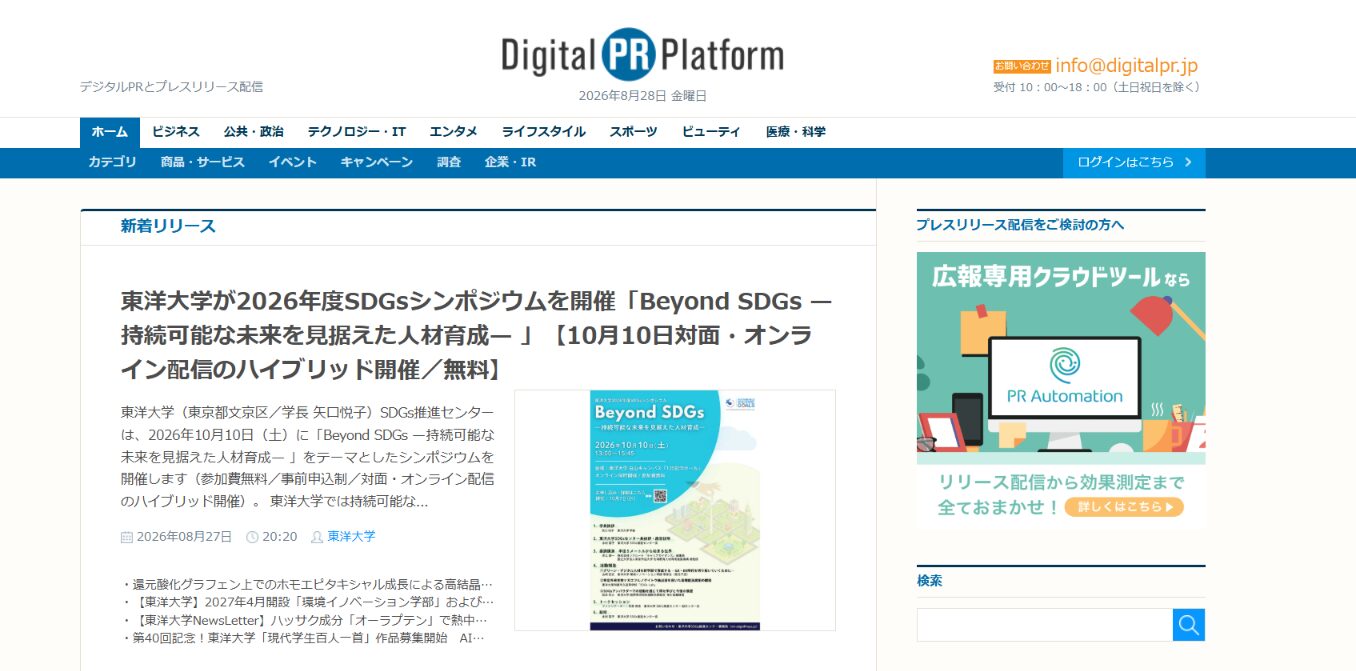This screenshot has width=1356, height=671.
Task: Open the ホーム menu tab
Action: coord(110,132)
